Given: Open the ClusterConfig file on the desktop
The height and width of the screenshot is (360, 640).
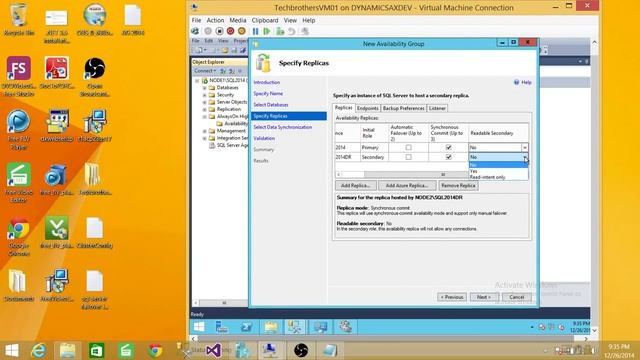Looking at the screenshot, I should 95,233.
